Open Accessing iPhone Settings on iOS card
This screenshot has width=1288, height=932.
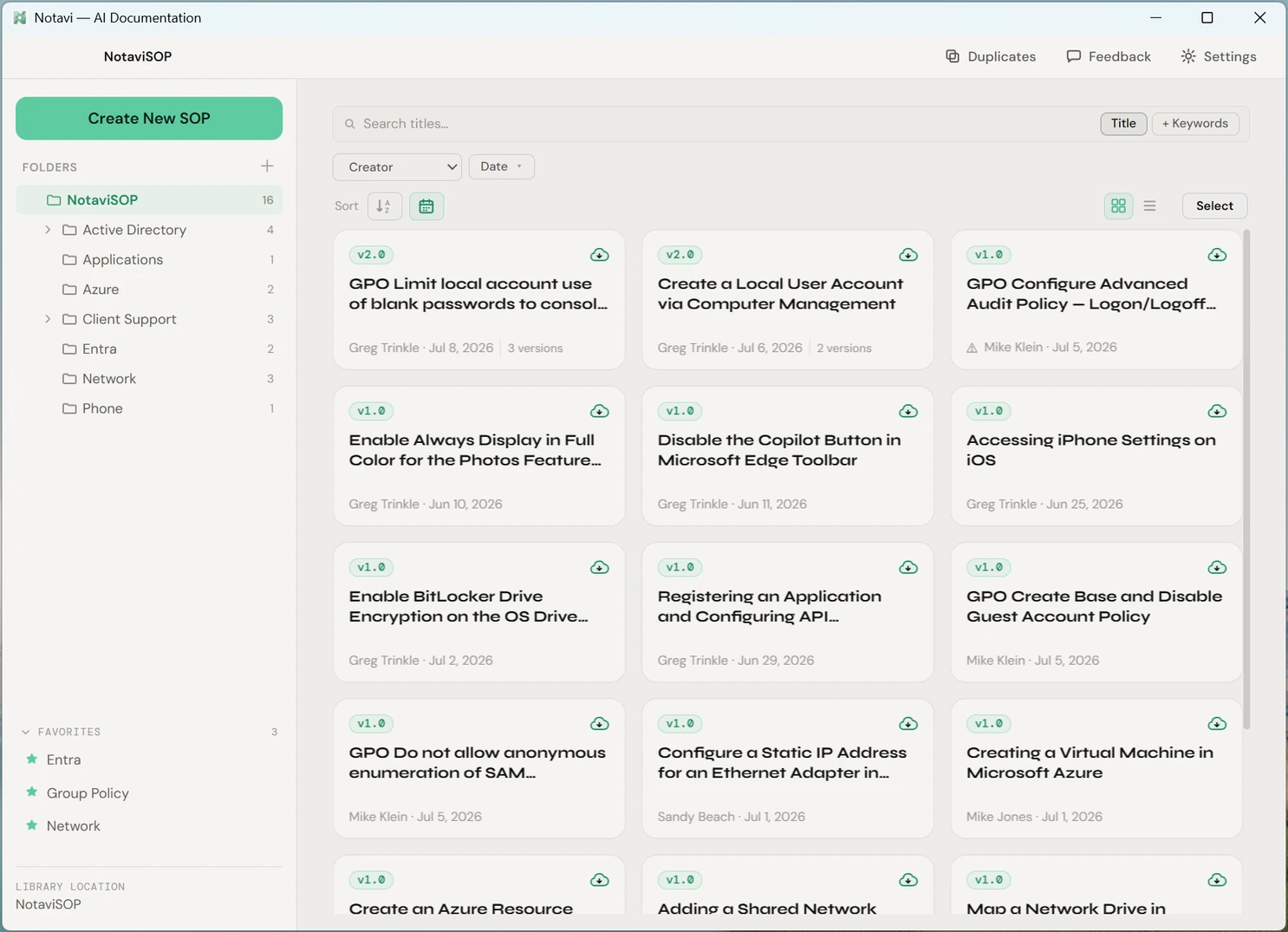pos(1096,456)
